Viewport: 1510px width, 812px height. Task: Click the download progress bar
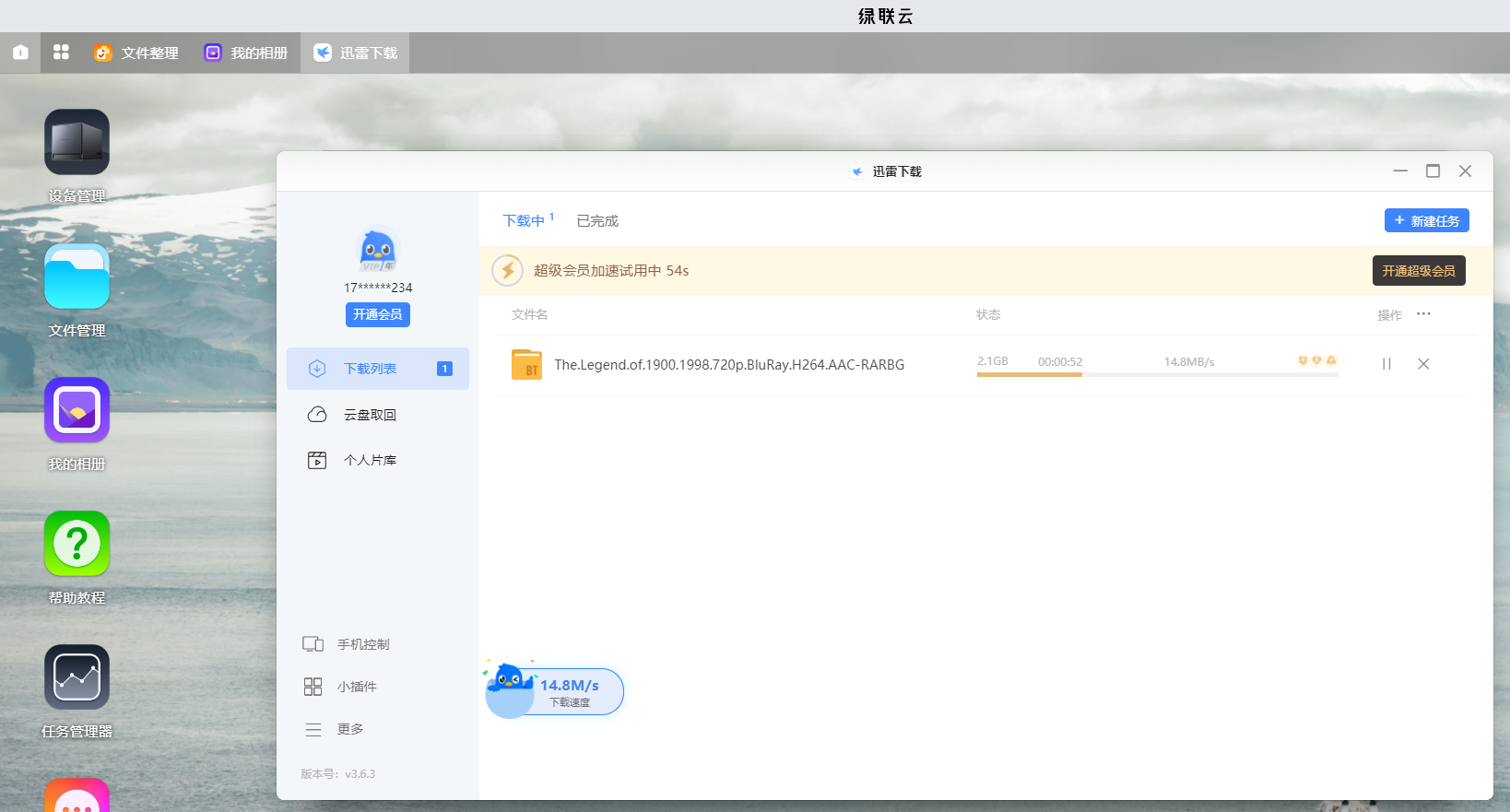tap(1156, 374)
